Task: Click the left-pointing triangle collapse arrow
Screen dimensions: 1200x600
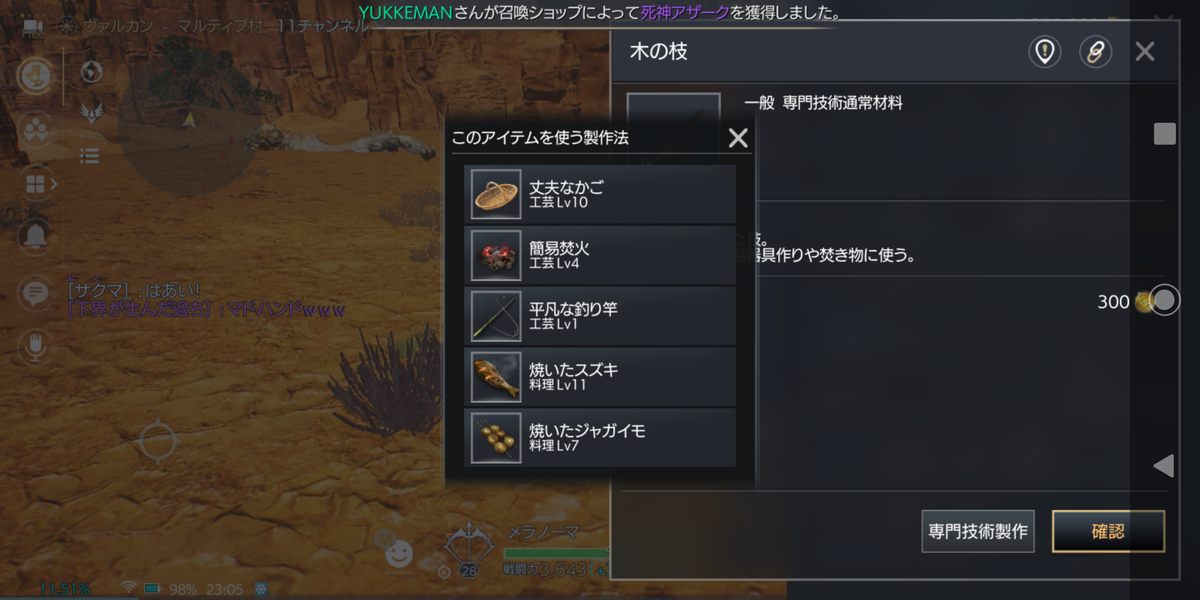Action: [1163, 465]
